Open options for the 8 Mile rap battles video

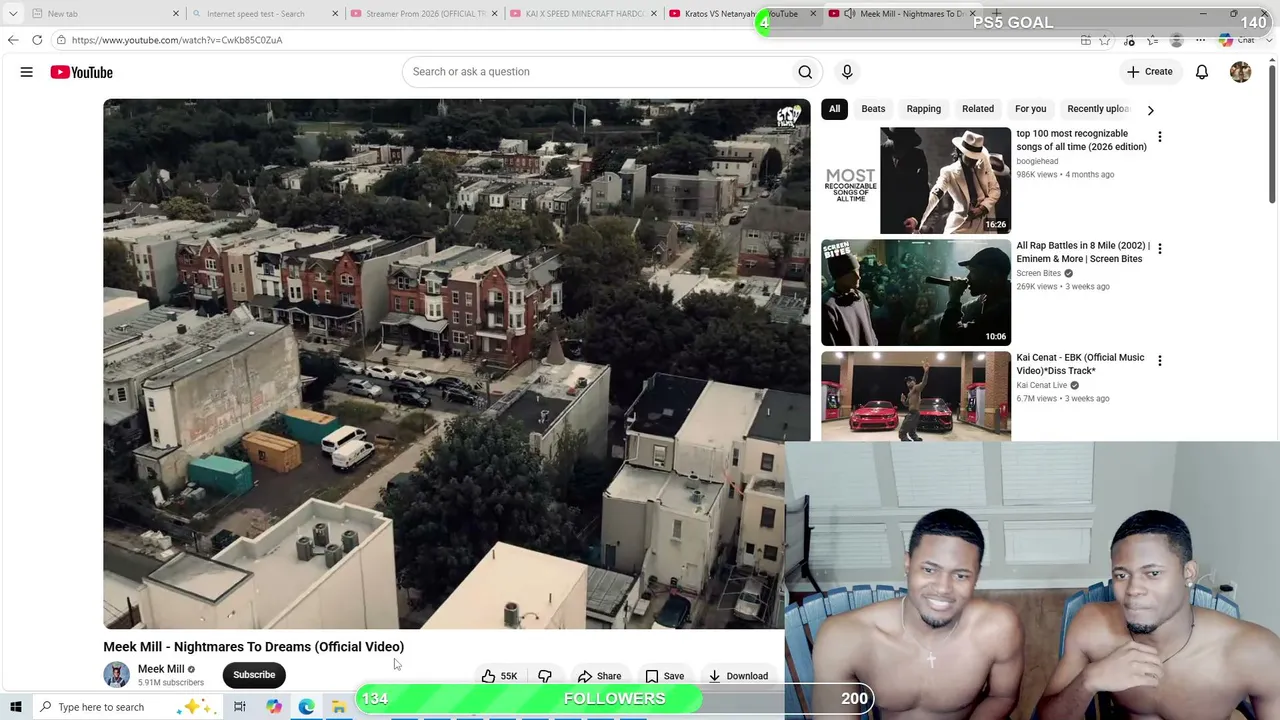click(1160, 249)
